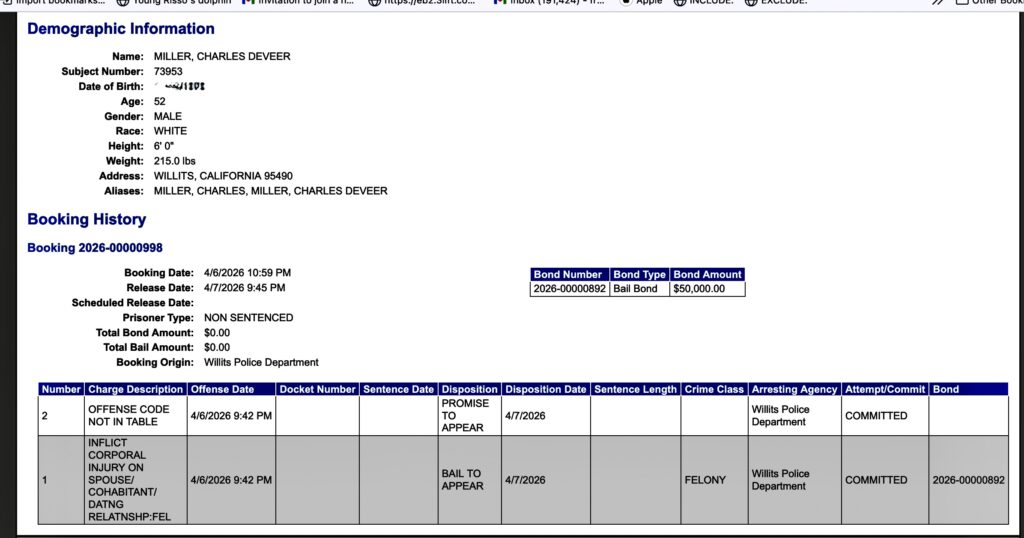
Task: Select the Charge Description column header
Action: pos(135,389)
